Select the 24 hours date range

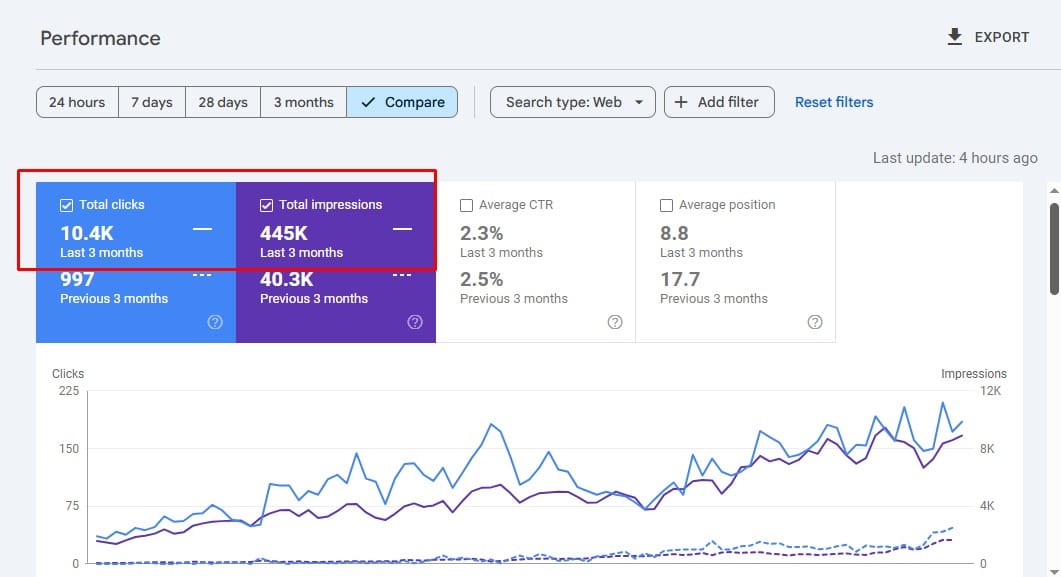point(77,102)
